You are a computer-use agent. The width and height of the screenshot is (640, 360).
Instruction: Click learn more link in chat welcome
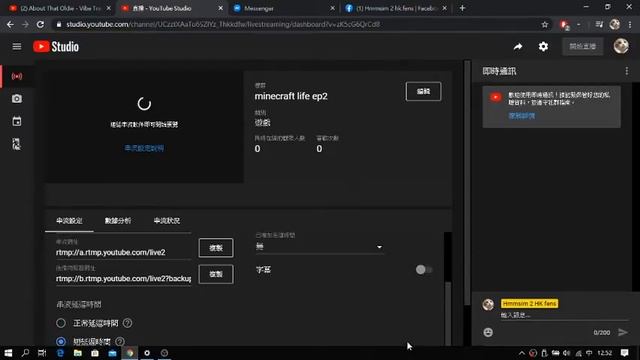click(x=521, y=116)
